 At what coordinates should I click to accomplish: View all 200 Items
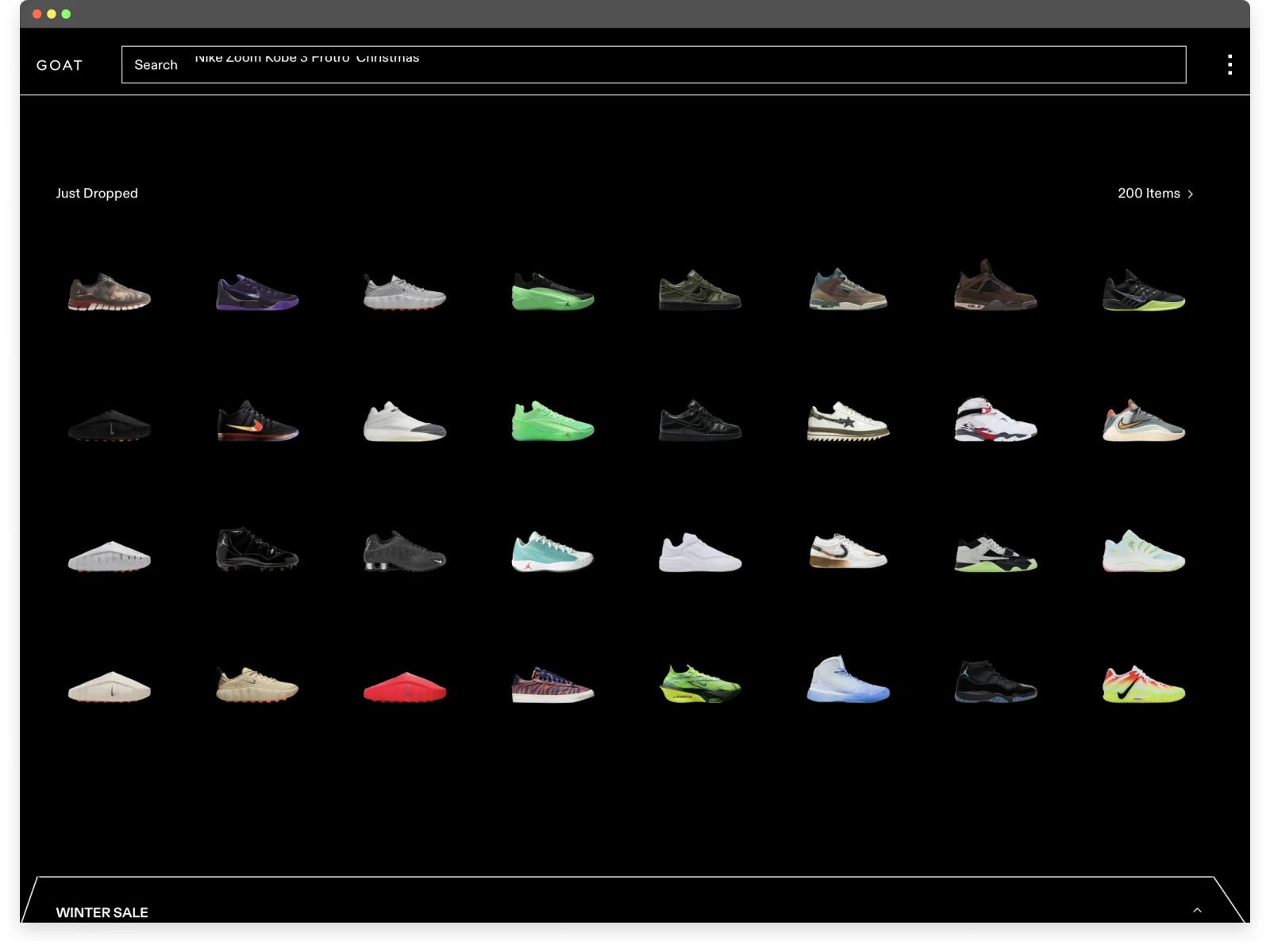point(1147,193)
